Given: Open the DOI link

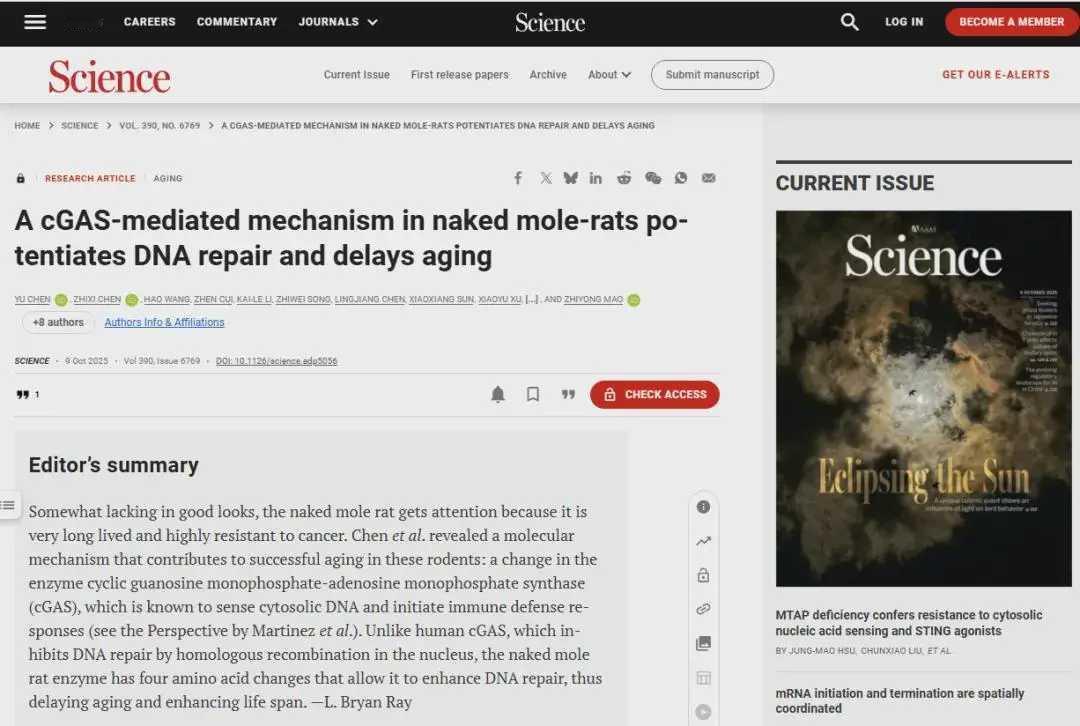Looking at the screenshot, I should (x=276, y=361).
